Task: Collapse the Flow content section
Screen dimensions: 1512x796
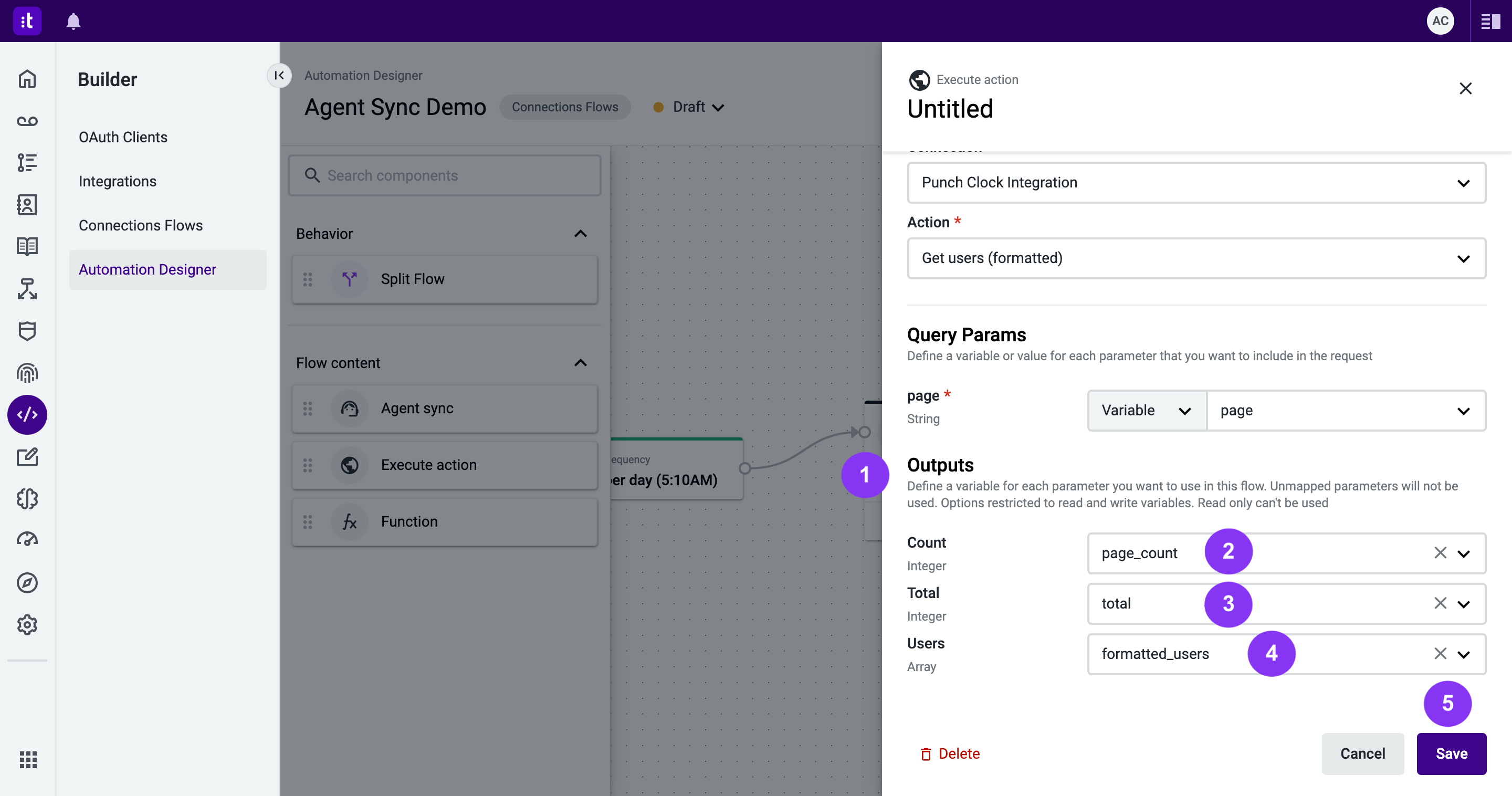Action: 581,363
